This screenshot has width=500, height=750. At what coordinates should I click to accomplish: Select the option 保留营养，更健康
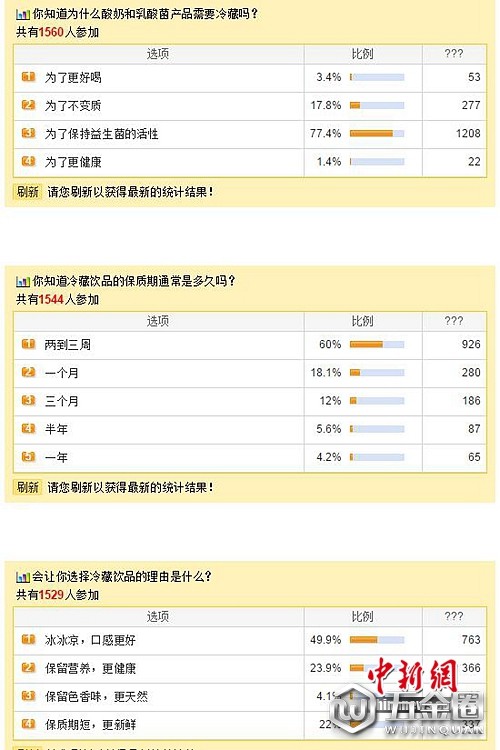coord(90,668)
